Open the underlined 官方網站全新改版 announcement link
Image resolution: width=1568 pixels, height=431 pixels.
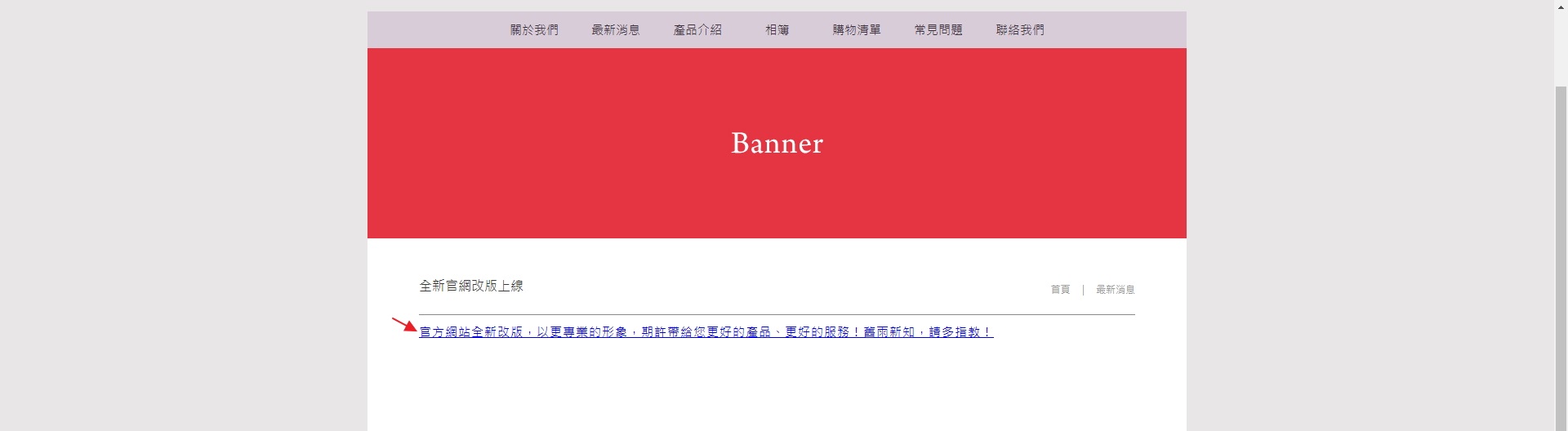point(706,332)
